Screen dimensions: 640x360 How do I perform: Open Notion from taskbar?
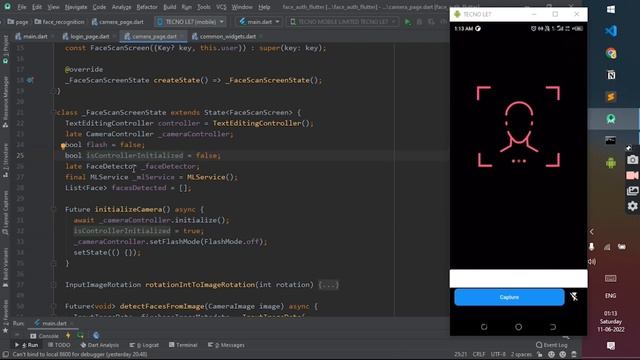click(x=611, y=75)
